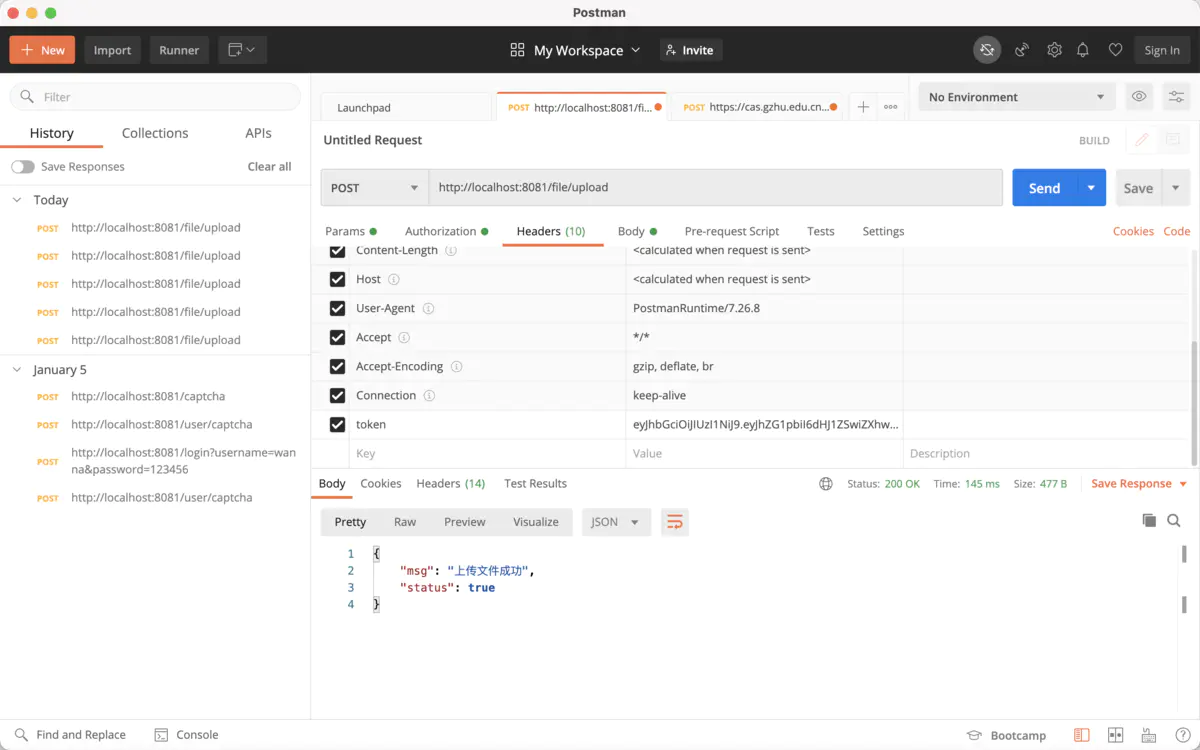
Task: Click the offline sync status icon
Action: (x=987, y=50)
